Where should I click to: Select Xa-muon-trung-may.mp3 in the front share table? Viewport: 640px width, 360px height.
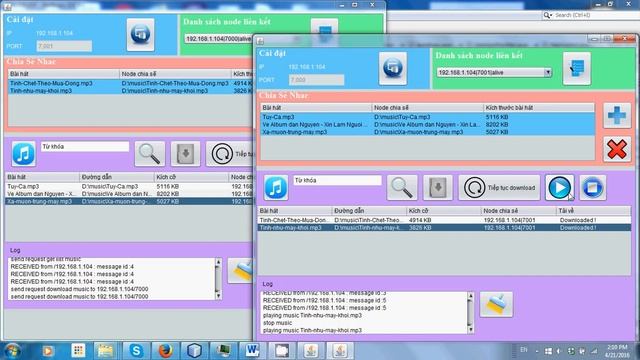[427, 132]
